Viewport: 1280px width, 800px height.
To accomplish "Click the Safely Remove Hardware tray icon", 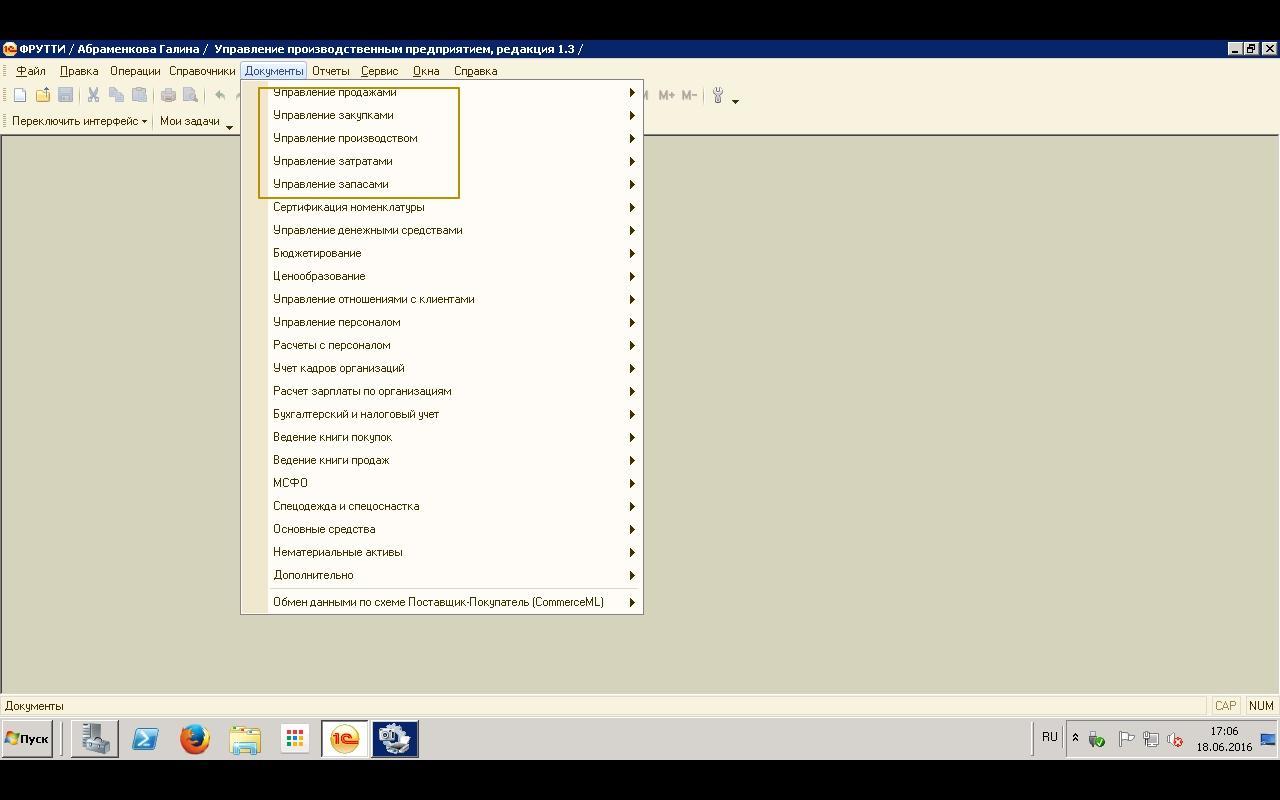I will [x=1097, y=739].
